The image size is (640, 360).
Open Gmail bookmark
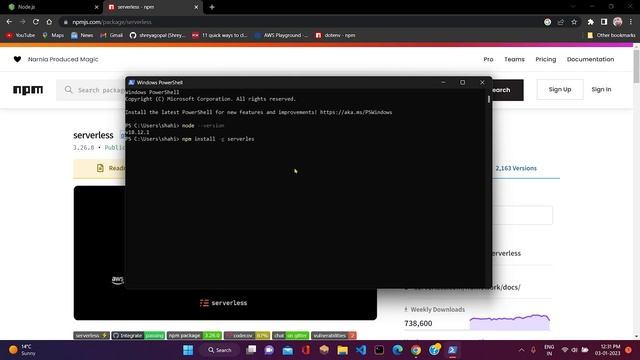point(111,36)
